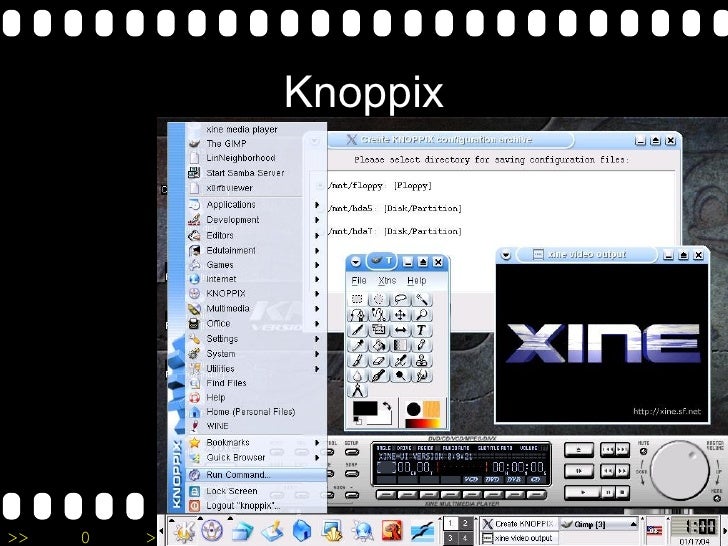Select the Paintbrush tool in GIMP
728x546 pixels.
(357, 361)
